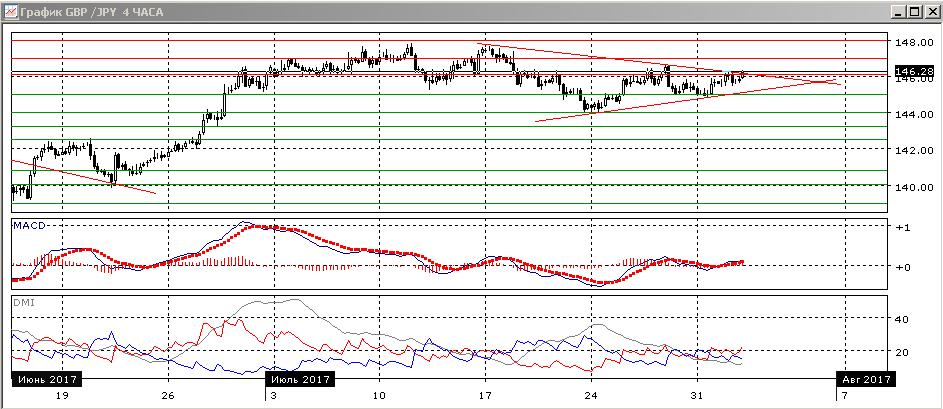
Task: Click date 10 on the time axis
Action: pos(379,396)
